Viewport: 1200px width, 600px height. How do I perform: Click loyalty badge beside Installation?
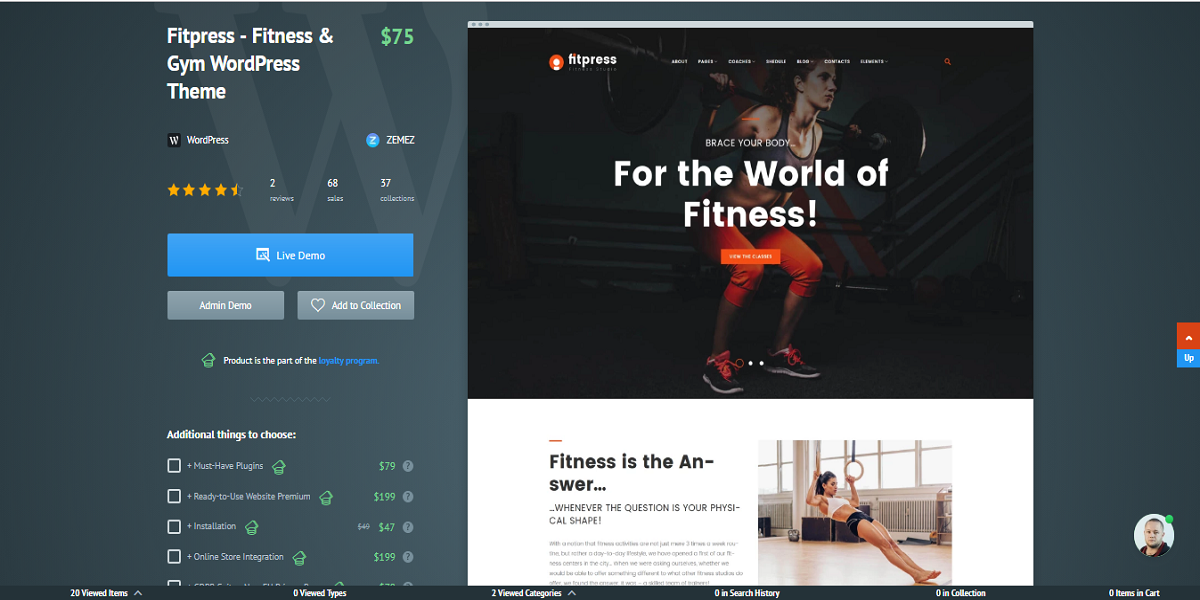251,527
